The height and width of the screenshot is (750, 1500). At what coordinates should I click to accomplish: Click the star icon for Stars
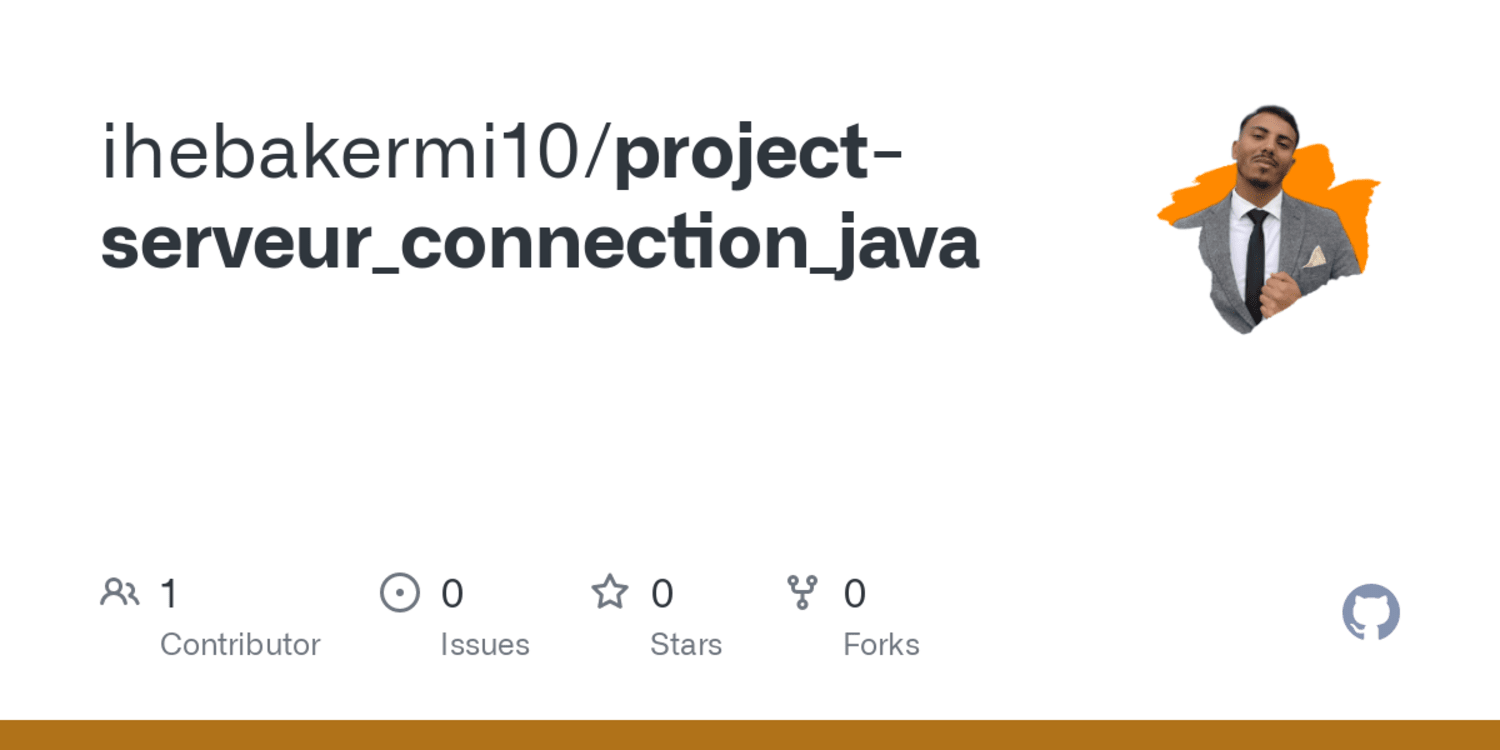point(610,592)
